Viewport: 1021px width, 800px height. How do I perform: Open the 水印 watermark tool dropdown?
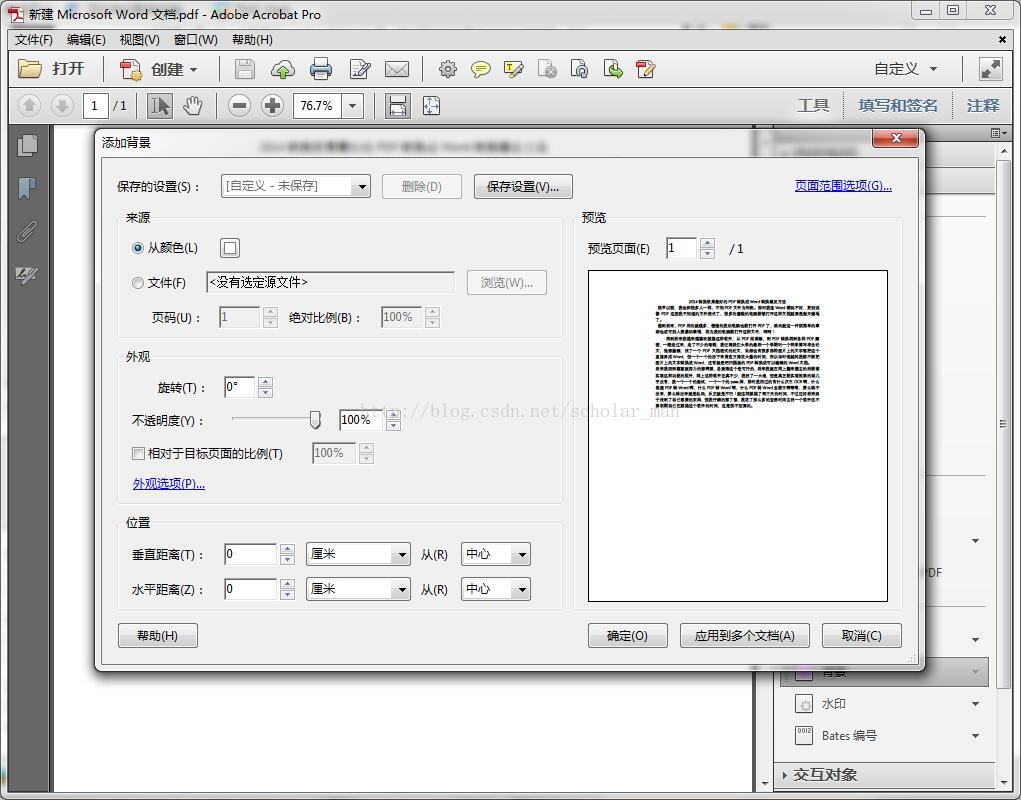coord(975,704)
